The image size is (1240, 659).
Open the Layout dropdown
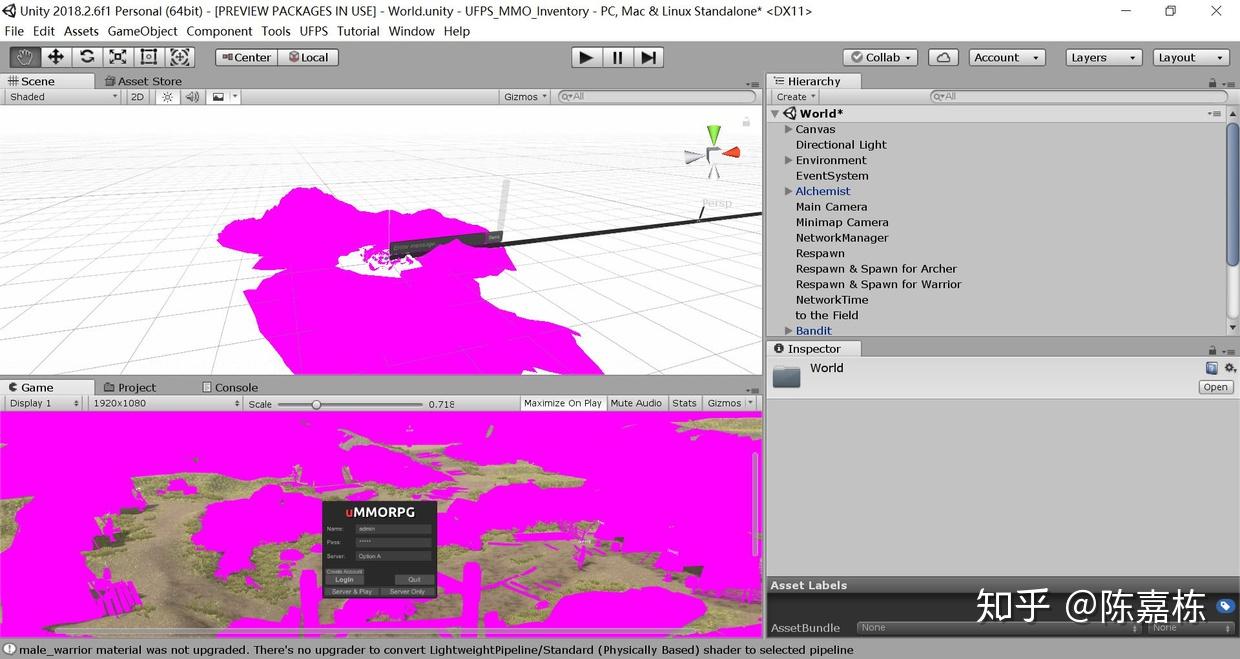(x=1189, y=57)
